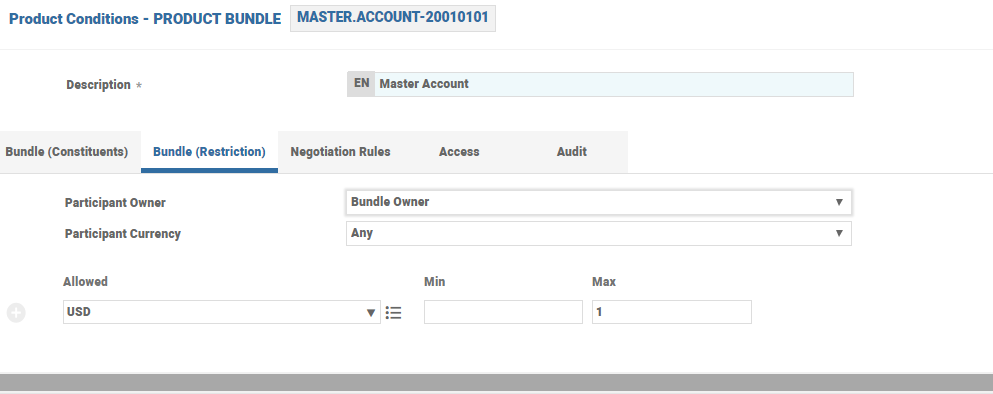Click into the Master Account description field
This screenshot has width=993, height=394.
click(614, 84)
